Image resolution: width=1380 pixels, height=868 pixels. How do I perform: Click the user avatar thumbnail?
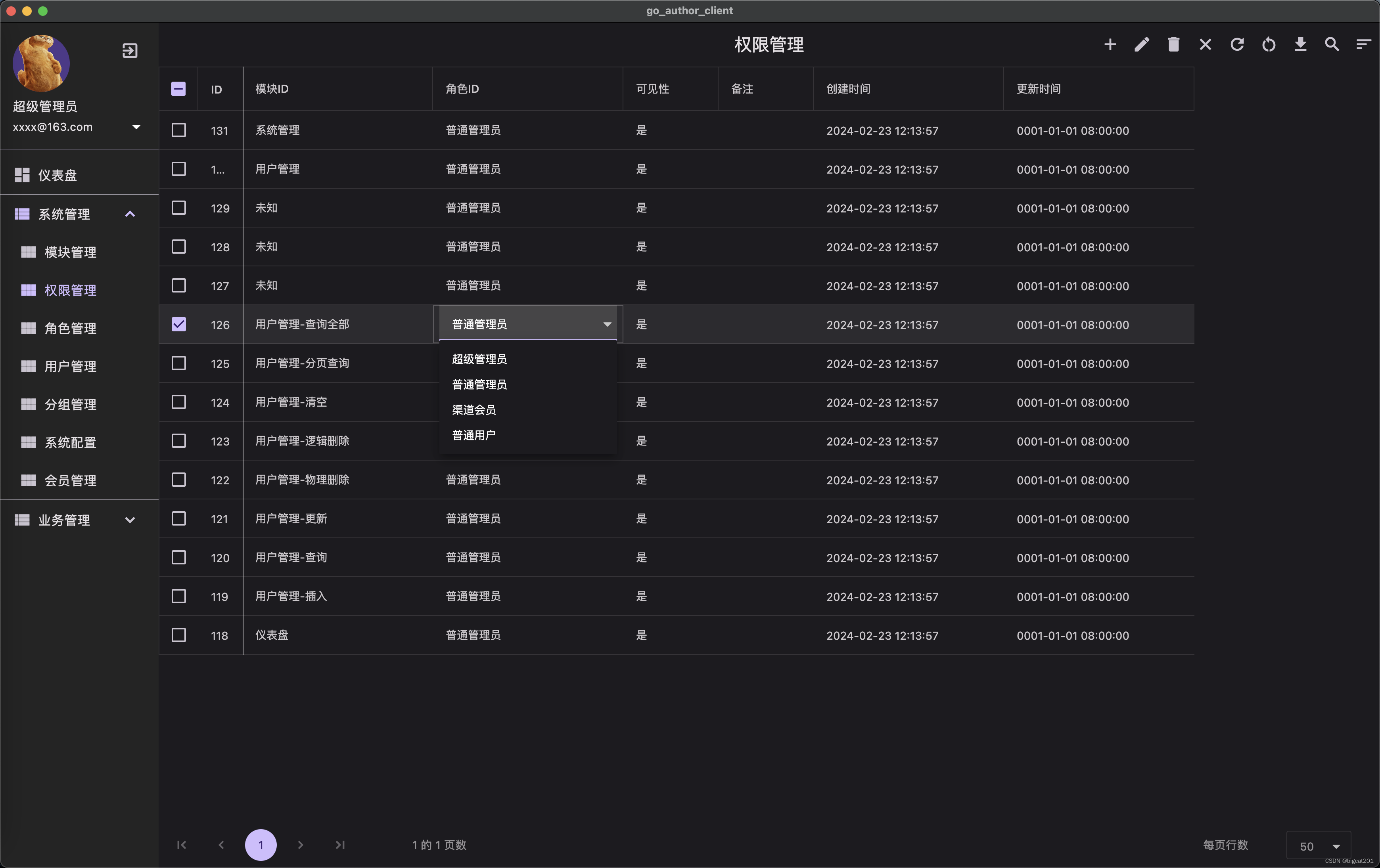click(41, 63)
